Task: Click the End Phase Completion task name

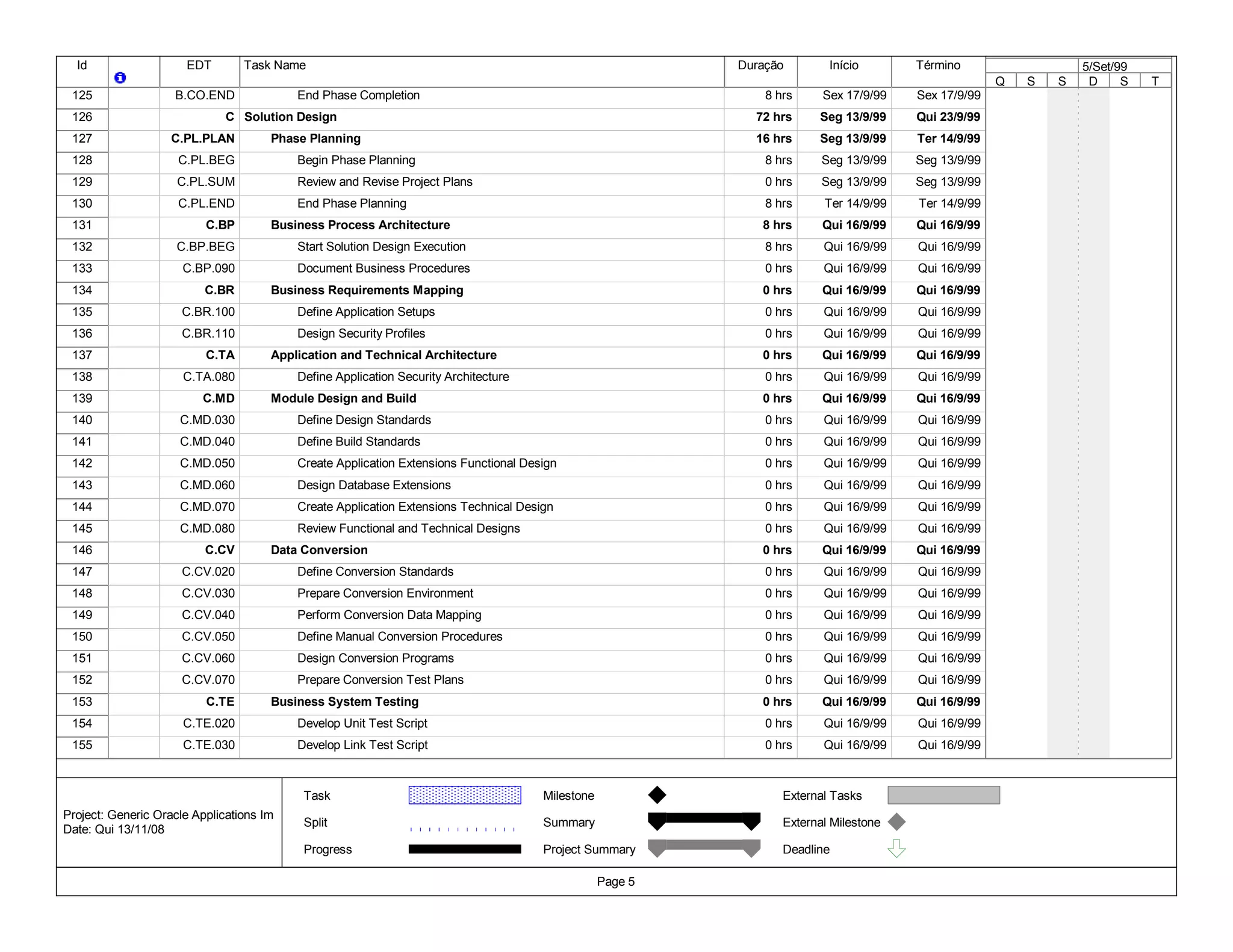Action: pos(358,95)
